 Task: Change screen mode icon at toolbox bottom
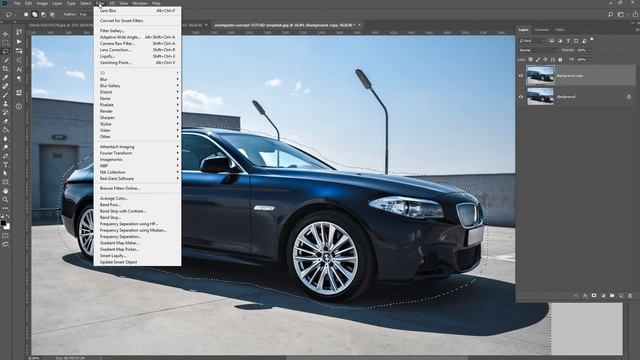tap(5, 244)
